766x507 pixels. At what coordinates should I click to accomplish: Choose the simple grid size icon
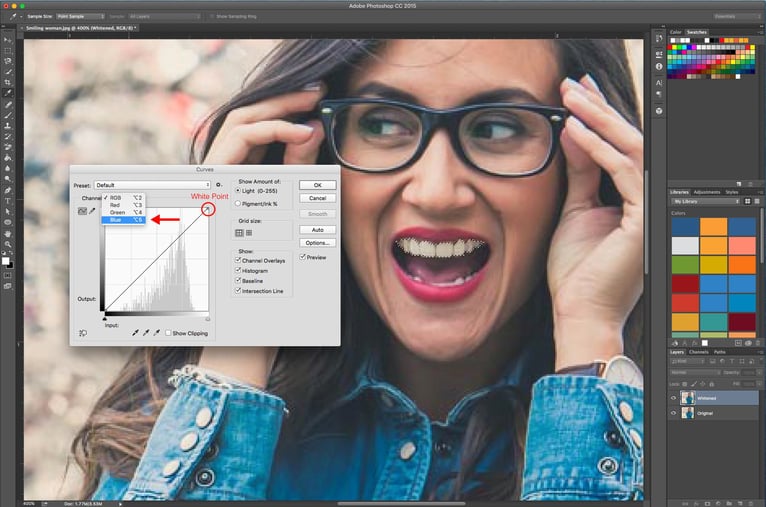[x=239, y=233]
